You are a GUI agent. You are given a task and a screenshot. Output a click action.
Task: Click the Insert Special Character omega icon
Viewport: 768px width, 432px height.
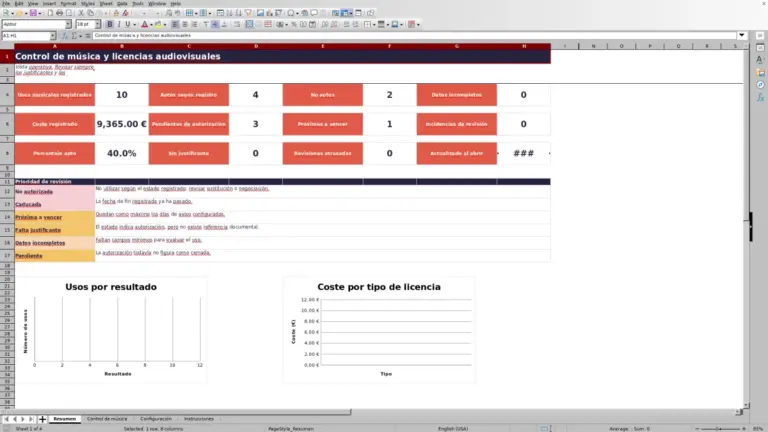point(290,13)
